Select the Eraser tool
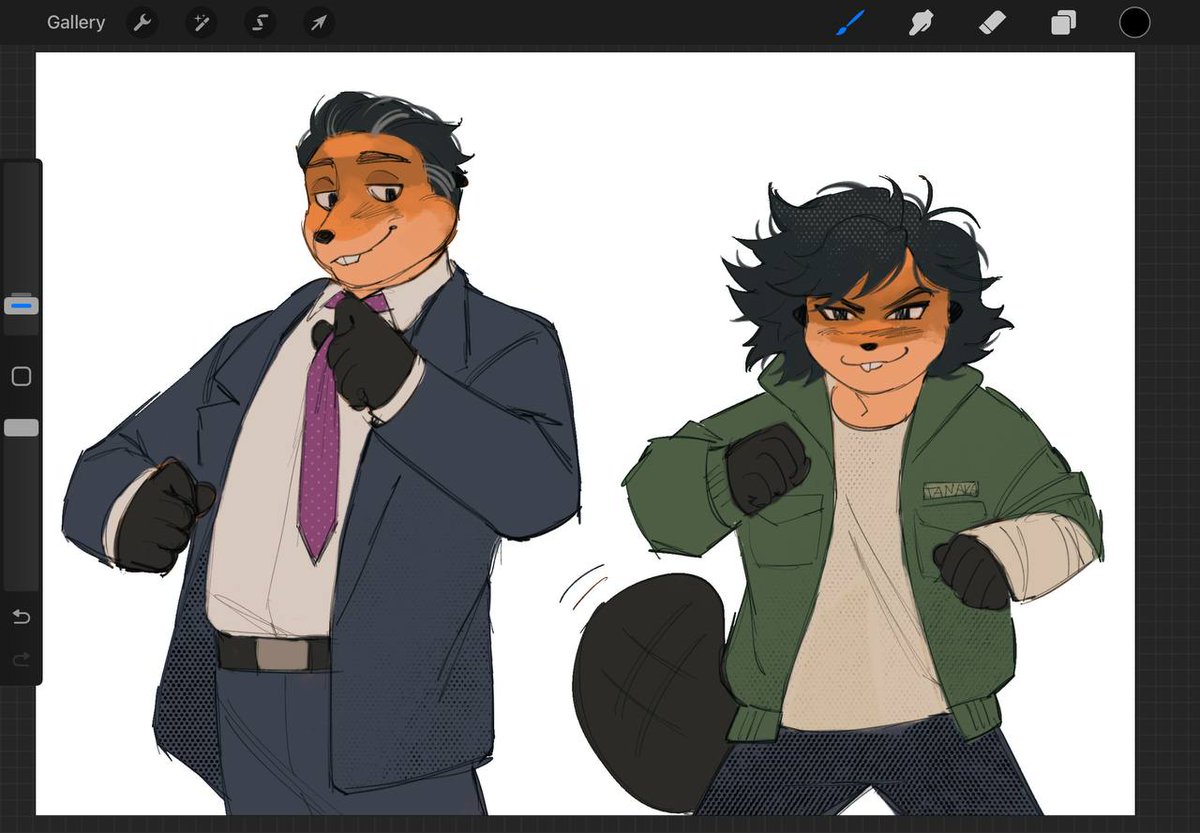 pos(992,22)
